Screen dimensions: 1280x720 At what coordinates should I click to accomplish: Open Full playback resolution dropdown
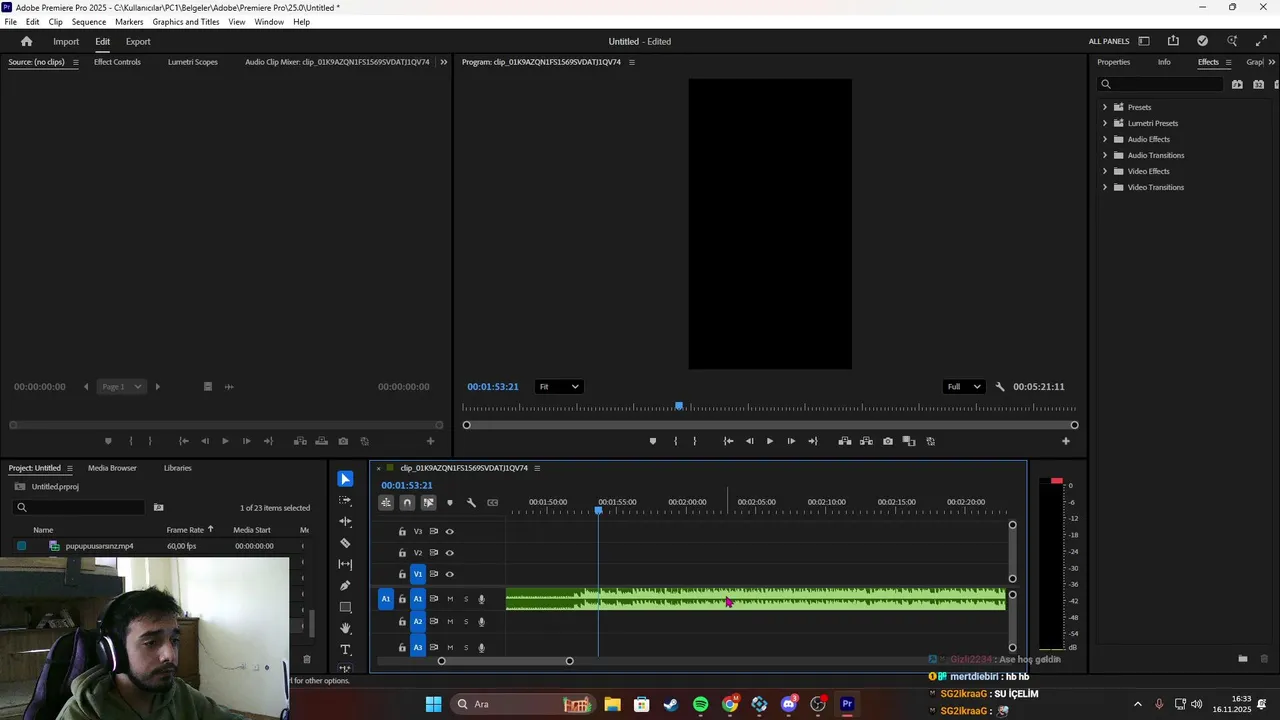pos(964,387)
